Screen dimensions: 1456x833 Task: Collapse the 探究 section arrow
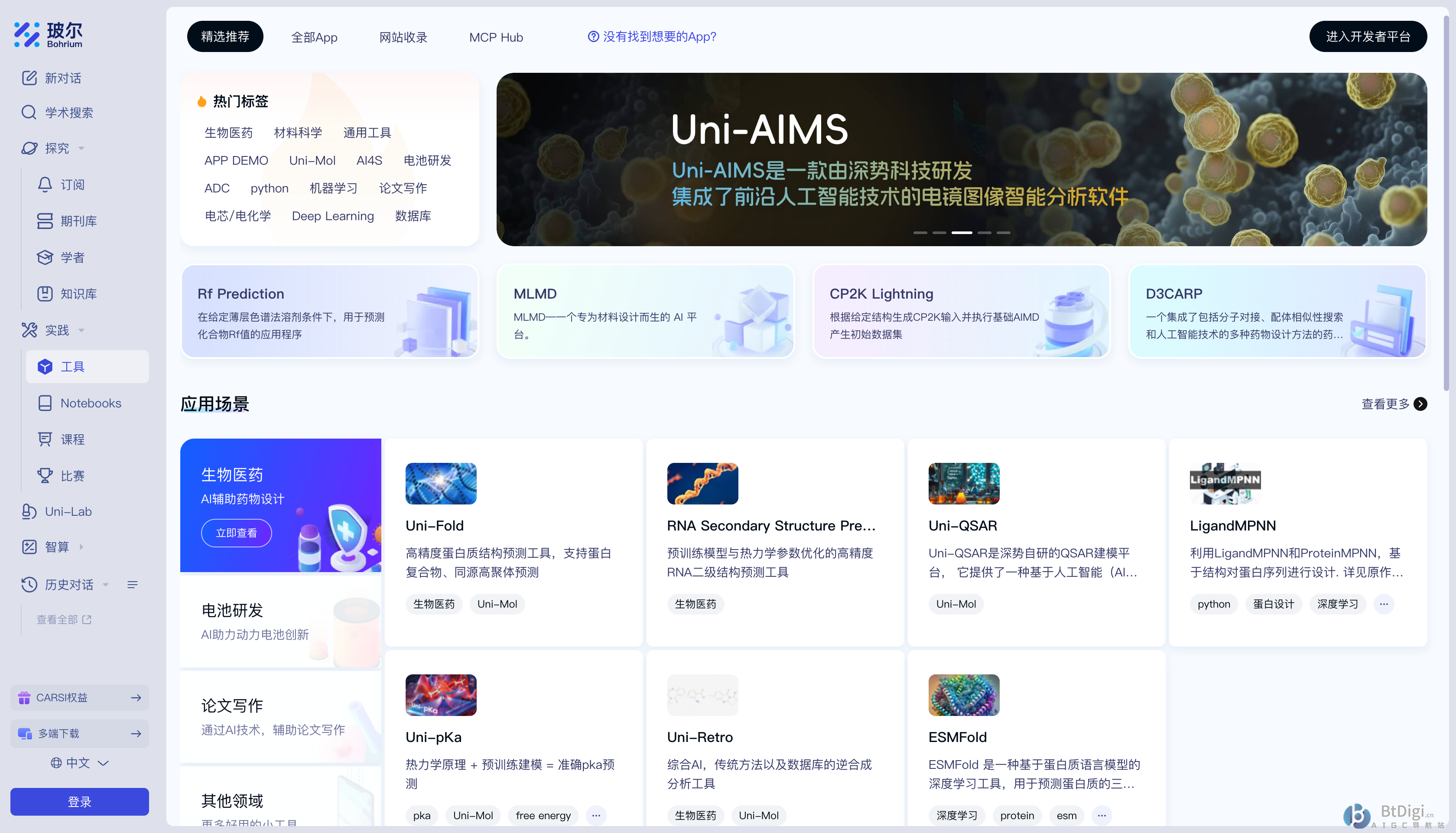81,148
